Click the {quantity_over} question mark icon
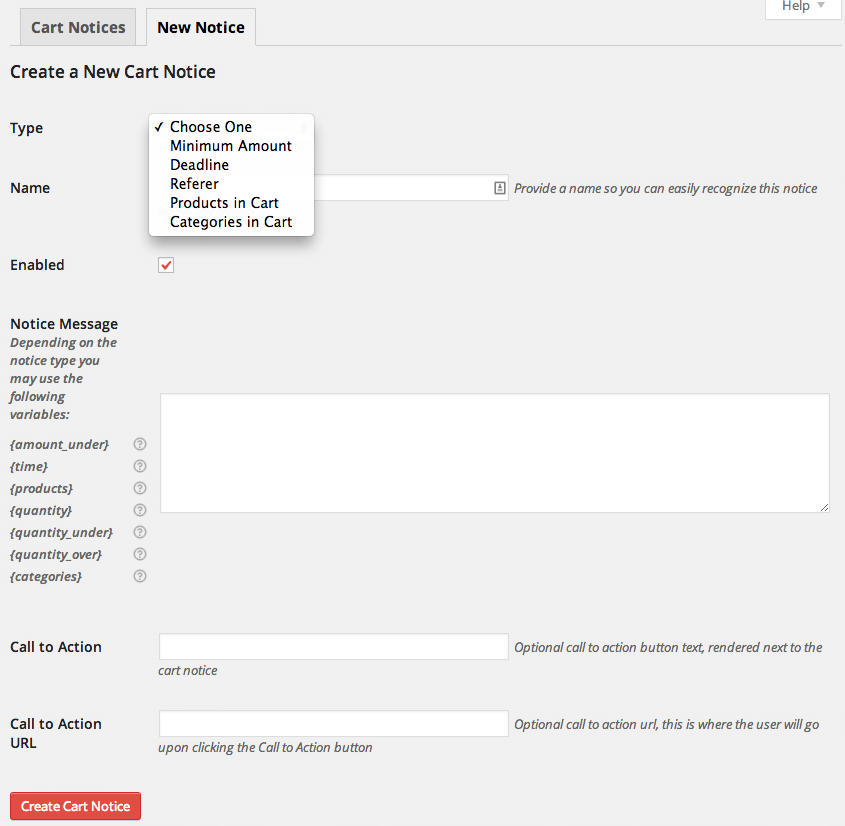 click(139, 554)
